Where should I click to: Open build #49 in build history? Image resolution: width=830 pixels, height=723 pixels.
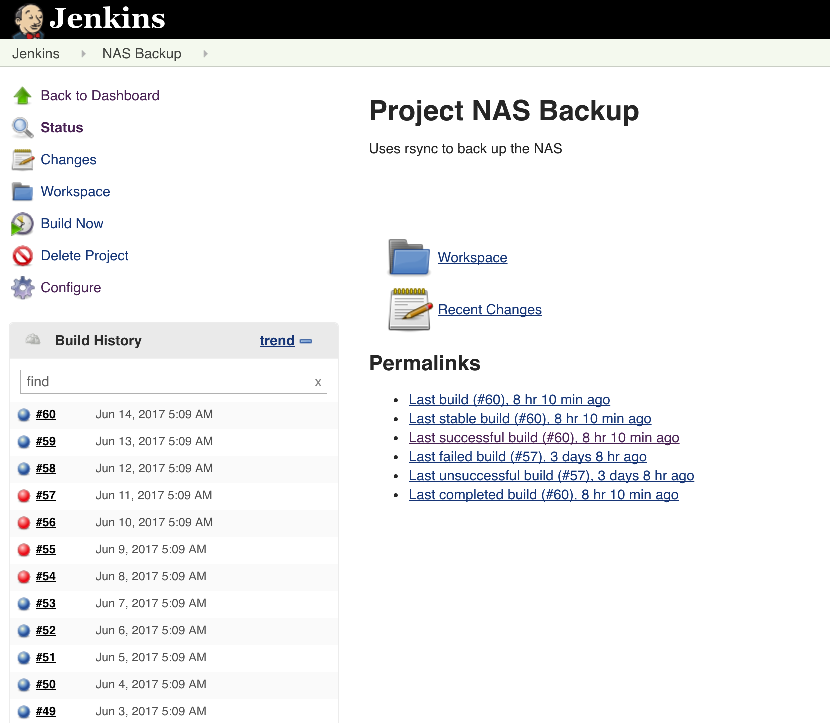pos(46,711)
